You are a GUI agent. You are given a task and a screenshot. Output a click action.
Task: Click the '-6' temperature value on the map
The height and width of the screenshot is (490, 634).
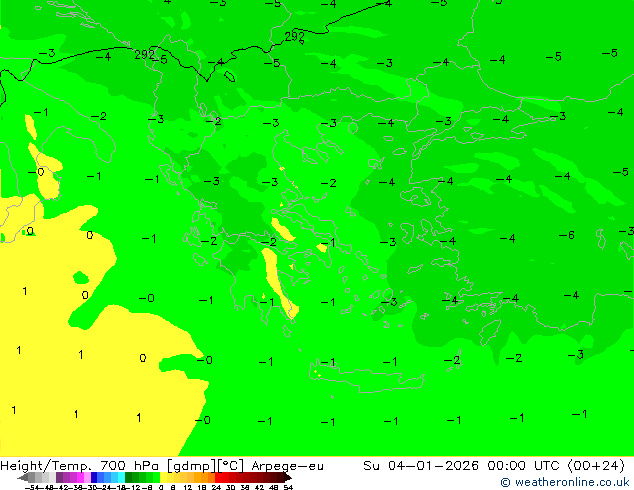pyautogui.click(x=566, y=235)
